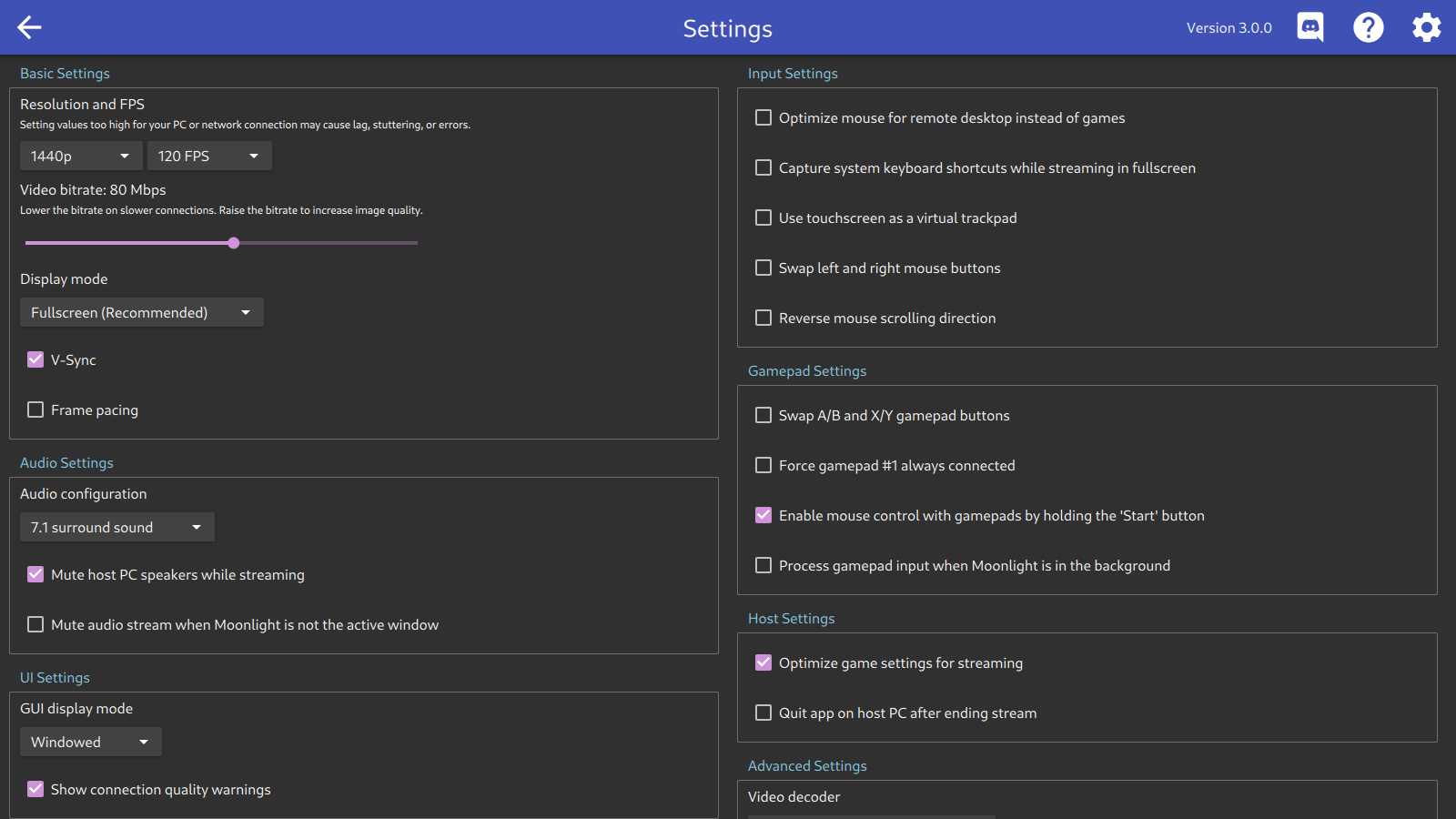This screenshot has height=819, width=1456.
Task: Toggle Optimize game settings for streaming
Action: click(x=763, y=662)
